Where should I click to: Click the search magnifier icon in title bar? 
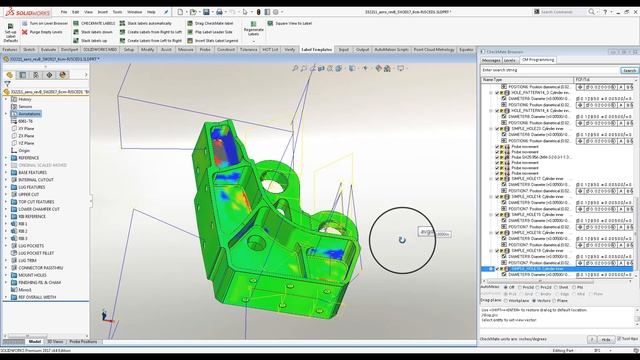coord(591,12)
